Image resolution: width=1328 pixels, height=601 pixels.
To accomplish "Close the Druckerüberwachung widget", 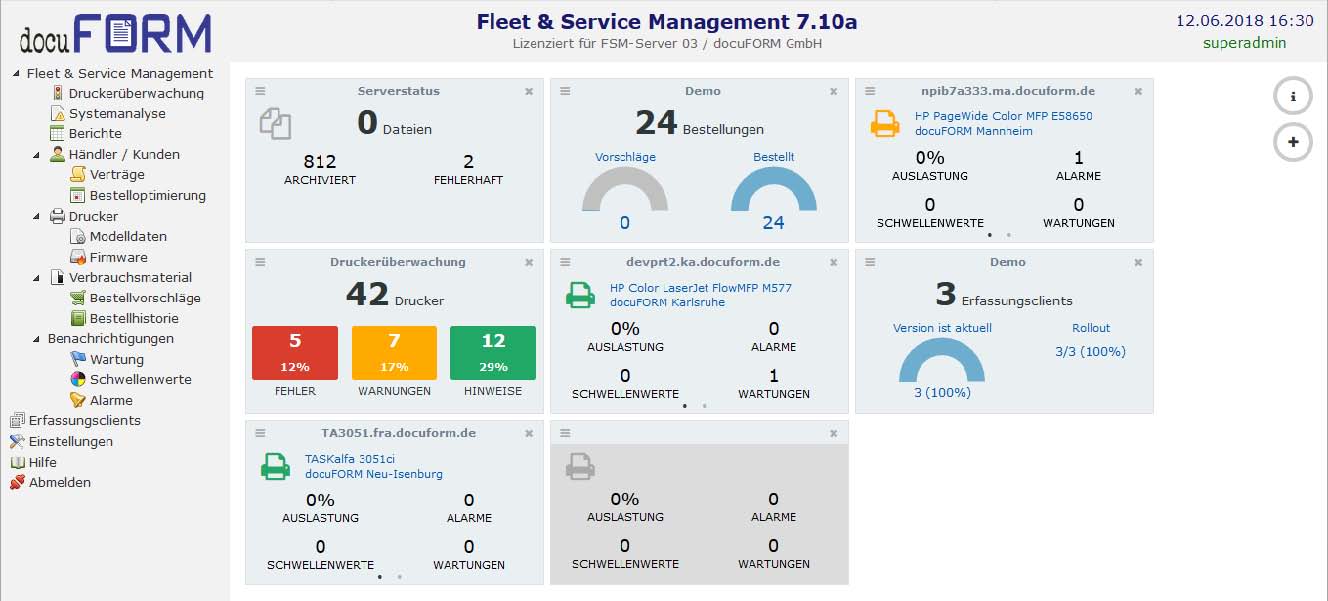I will click(x=529, y=262).
